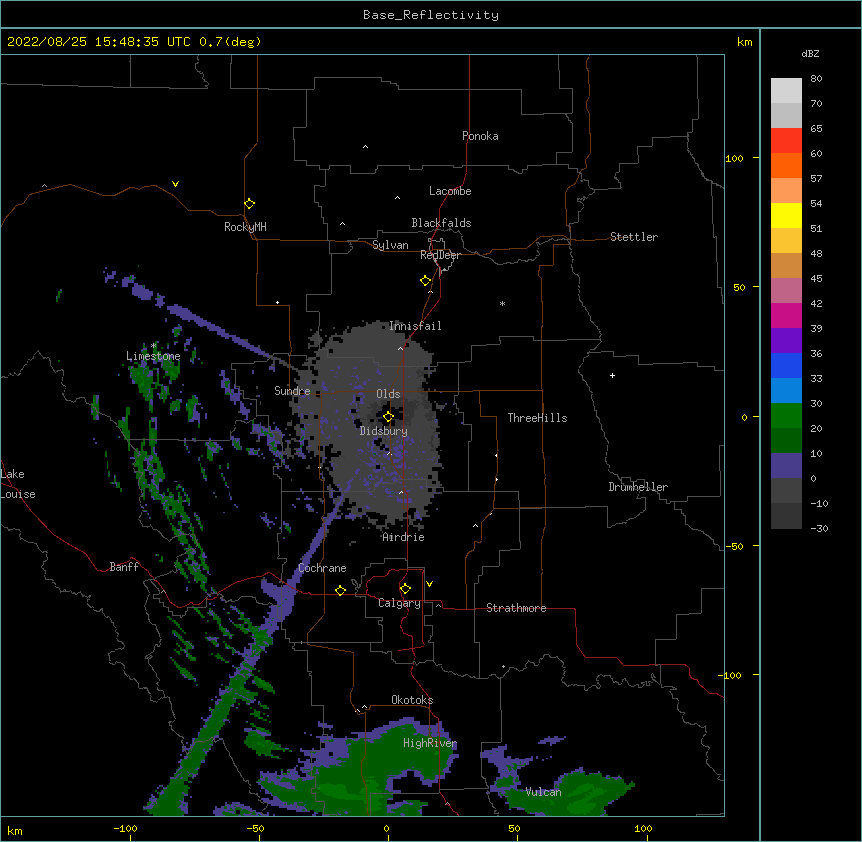Select the -30 value in the dBZ legend
This screenshot has height=842, width=862.
click(x=819, y=528)
